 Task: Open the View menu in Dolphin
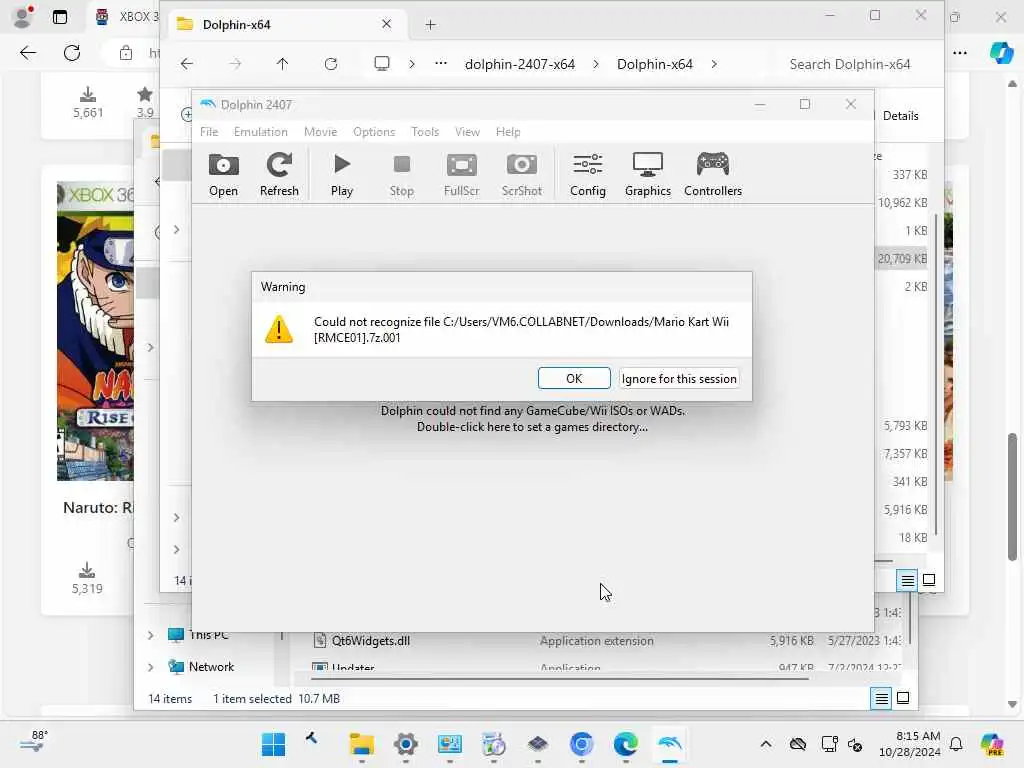click(468, 132)
